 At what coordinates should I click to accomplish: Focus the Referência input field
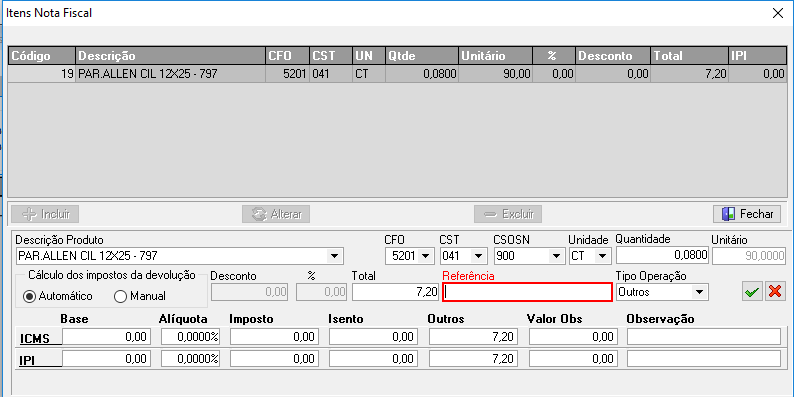coord(527,292)
